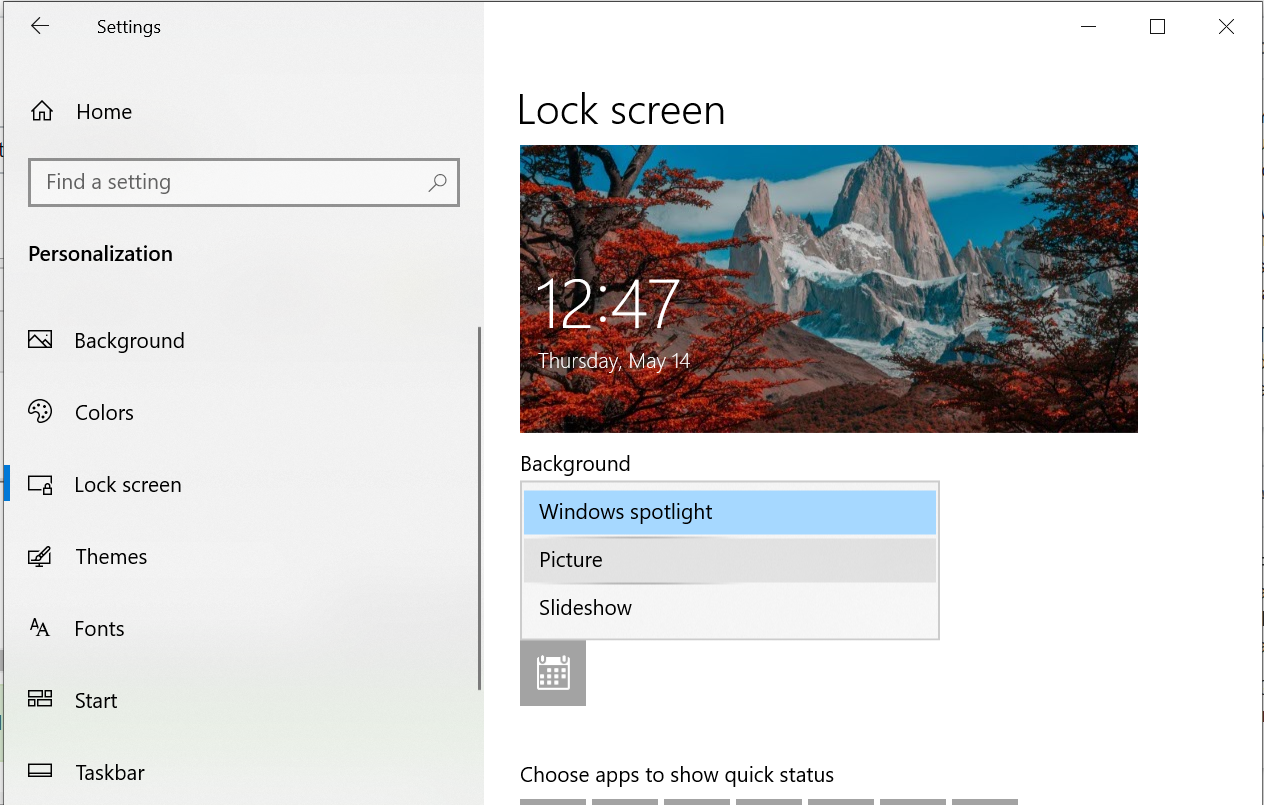Click the Themes icon in the sidebar

40,557
